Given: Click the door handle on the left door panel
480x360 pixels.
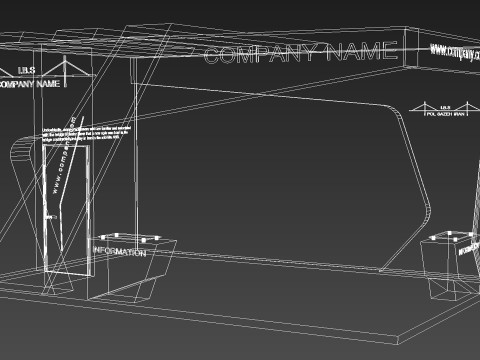Looking at the screenshot, I should point(50,217).
